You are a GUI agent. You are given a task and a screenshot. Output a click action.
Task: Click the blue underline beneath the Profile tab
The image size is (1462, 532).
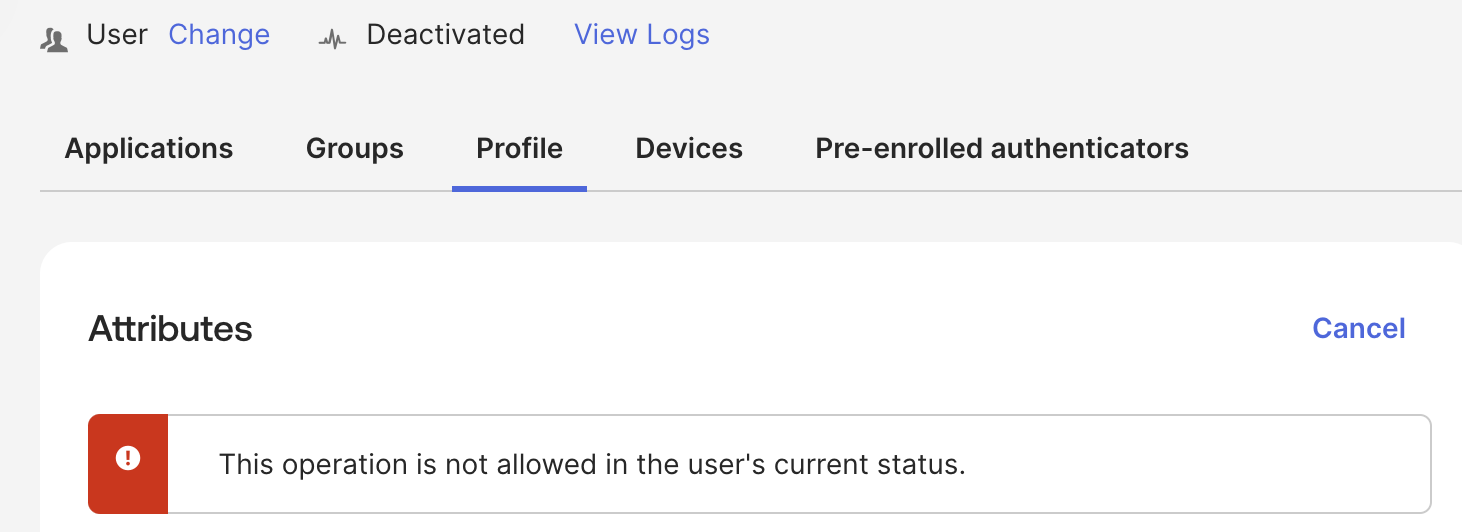click(x=519, y=188)
